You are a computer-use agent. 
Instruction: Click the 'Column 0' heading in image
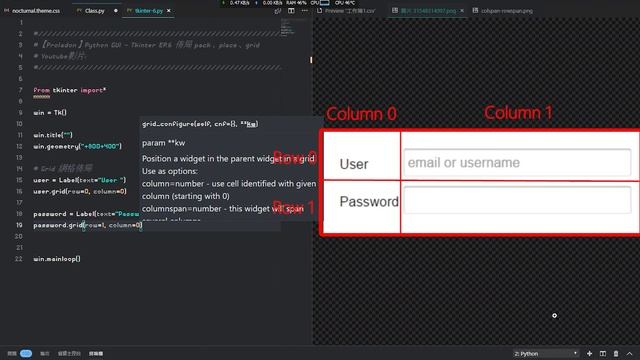pyautogui.click(x=361, y=114)
